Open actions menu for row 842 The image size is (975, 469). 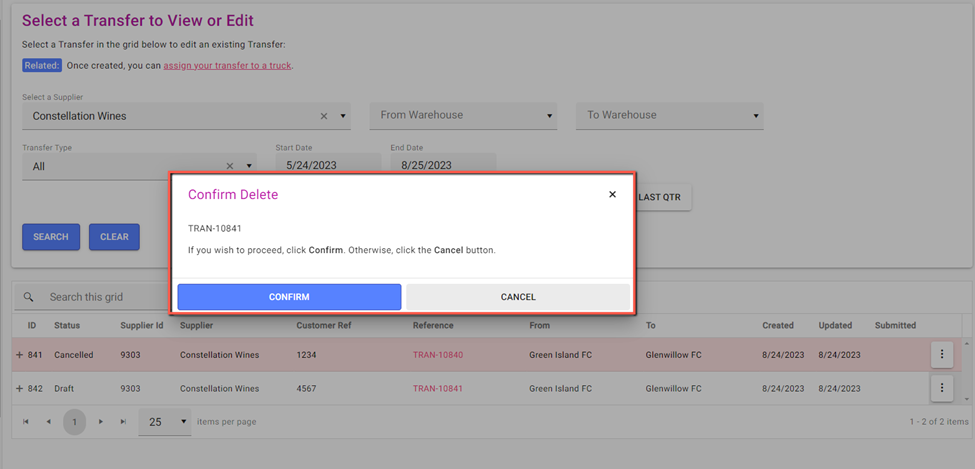pyautogui.click(x=942, y=388)
